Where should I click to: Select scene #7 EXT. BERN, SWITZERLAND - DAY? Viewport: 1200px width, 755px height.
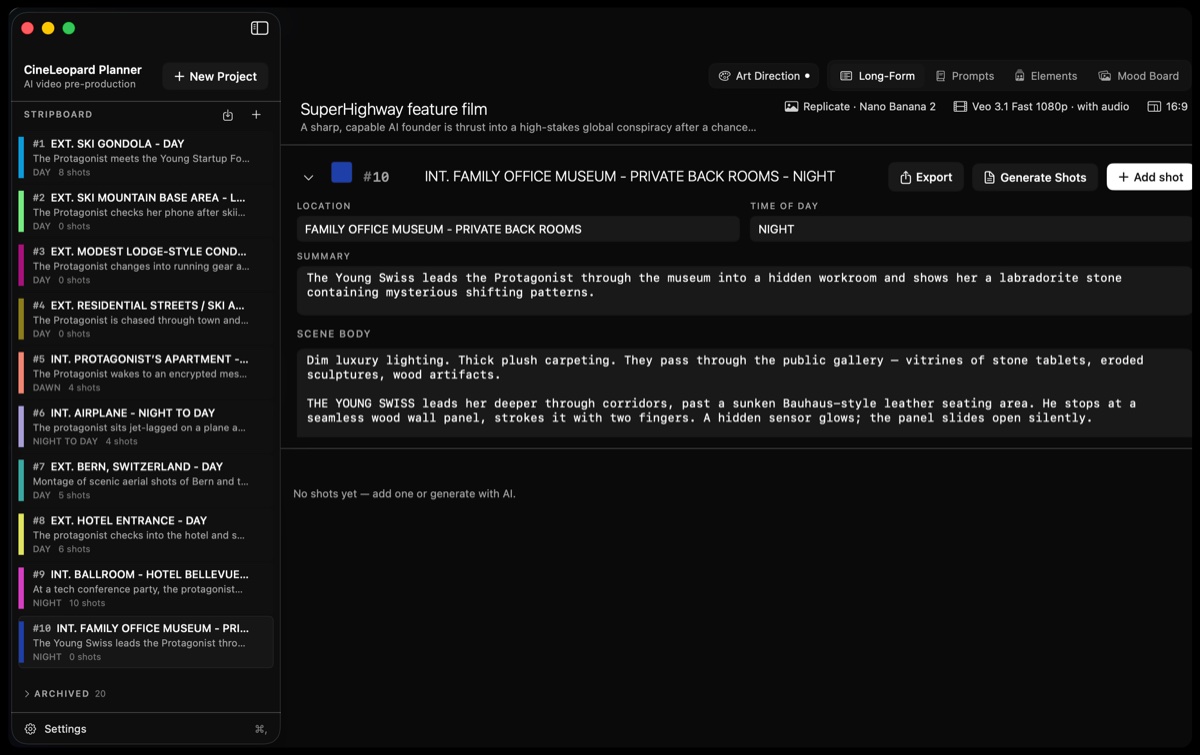tap(145, 481)
